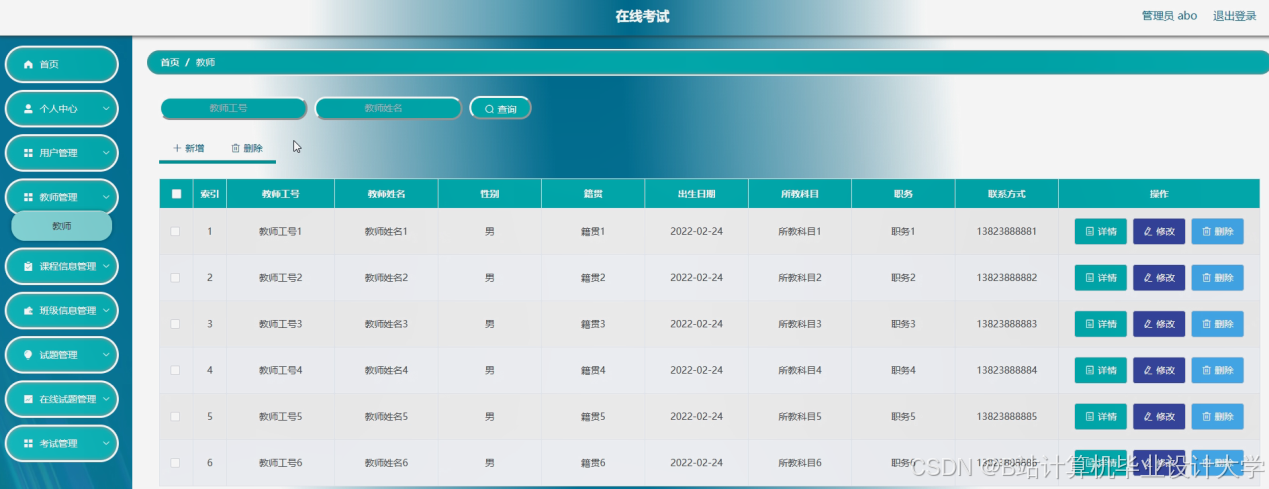Click the 教师姓名 search input field
This screenshot has width=1269, height=489.
tap(388, 108)
